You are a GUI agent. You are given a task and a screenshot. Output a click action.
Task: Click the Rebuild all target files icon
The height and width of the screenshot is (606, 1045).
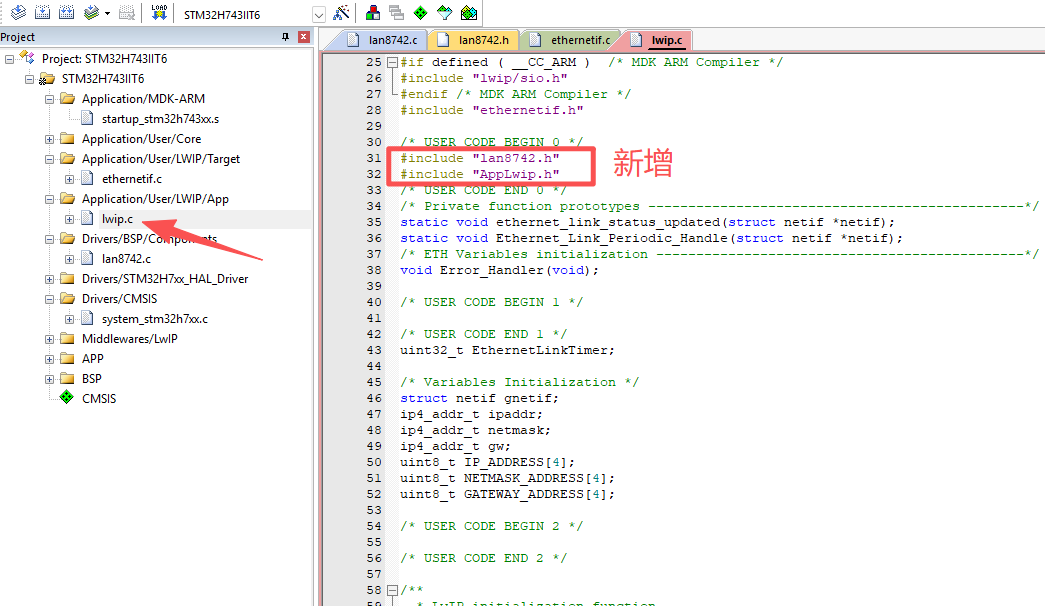66,14
